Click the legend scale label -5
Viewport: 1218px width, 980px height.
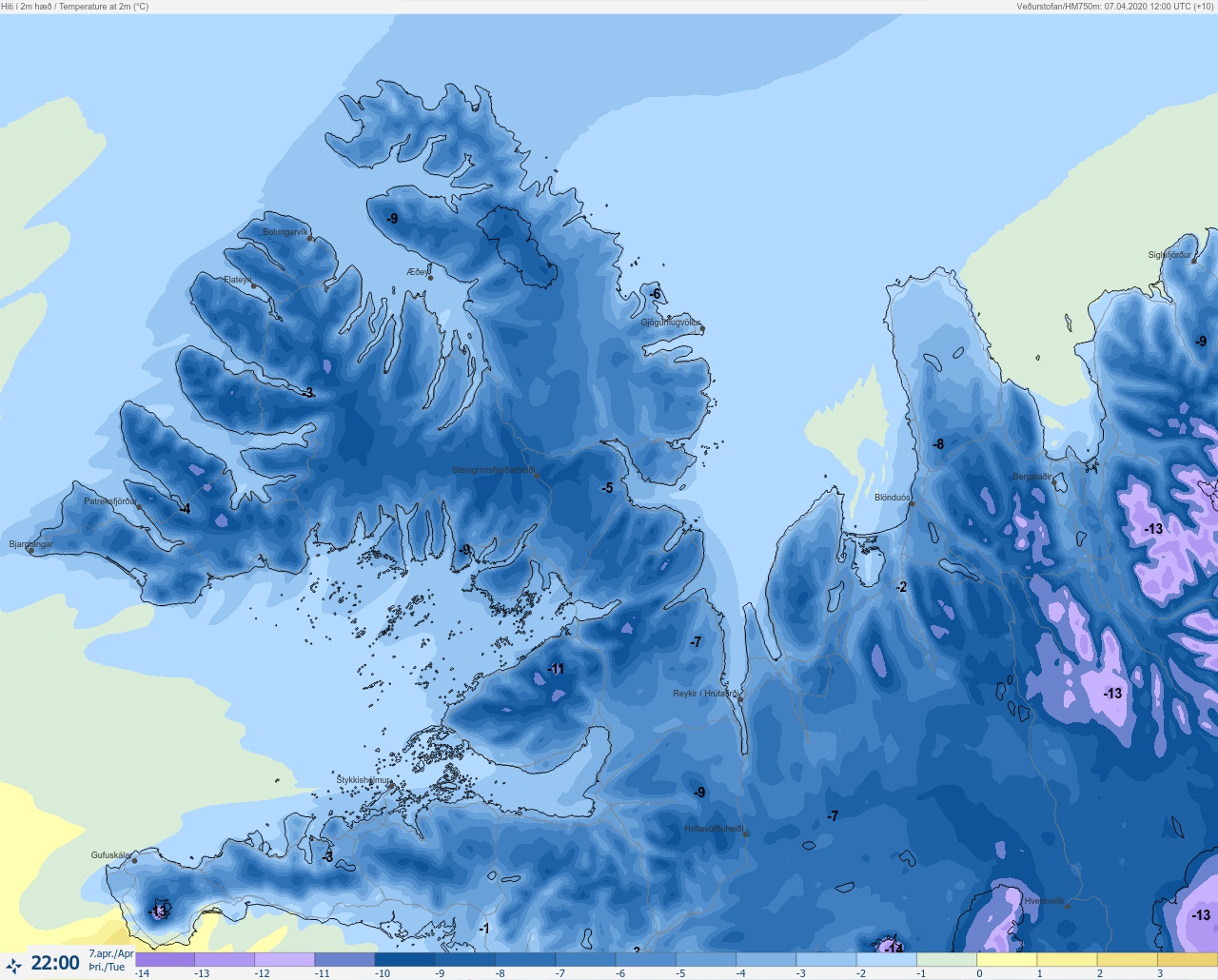click(x=680, y=974)
